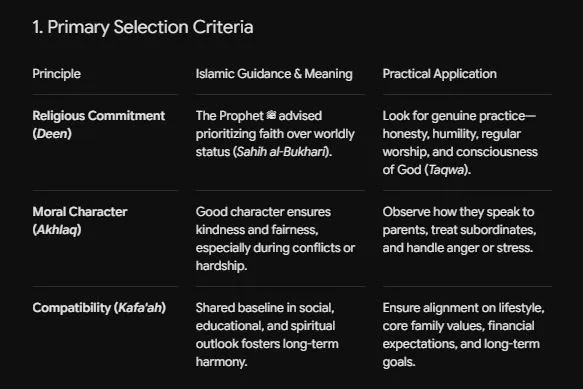Click the word harmony in Compatibility row
Image resolution: width=583 pixels, height=389 pixels.
pyautogui.click(x=219, y=362)
